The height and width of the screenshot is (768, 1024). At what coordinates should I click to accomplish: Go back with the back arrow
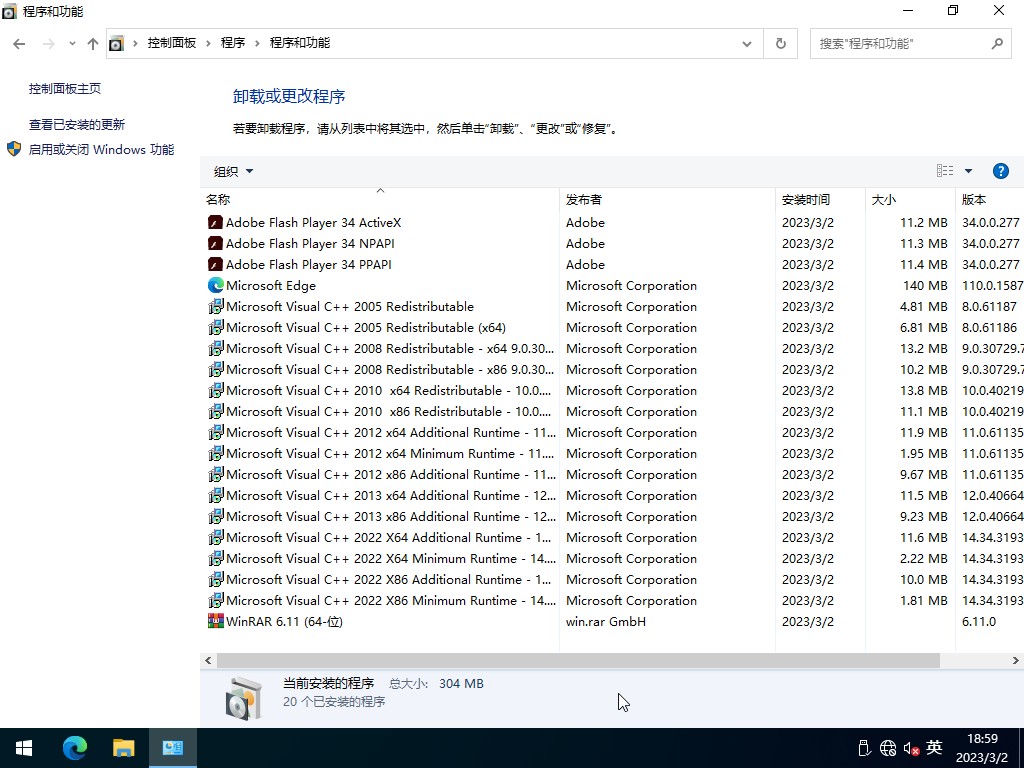pyautogui.click(x=19, y=43)
